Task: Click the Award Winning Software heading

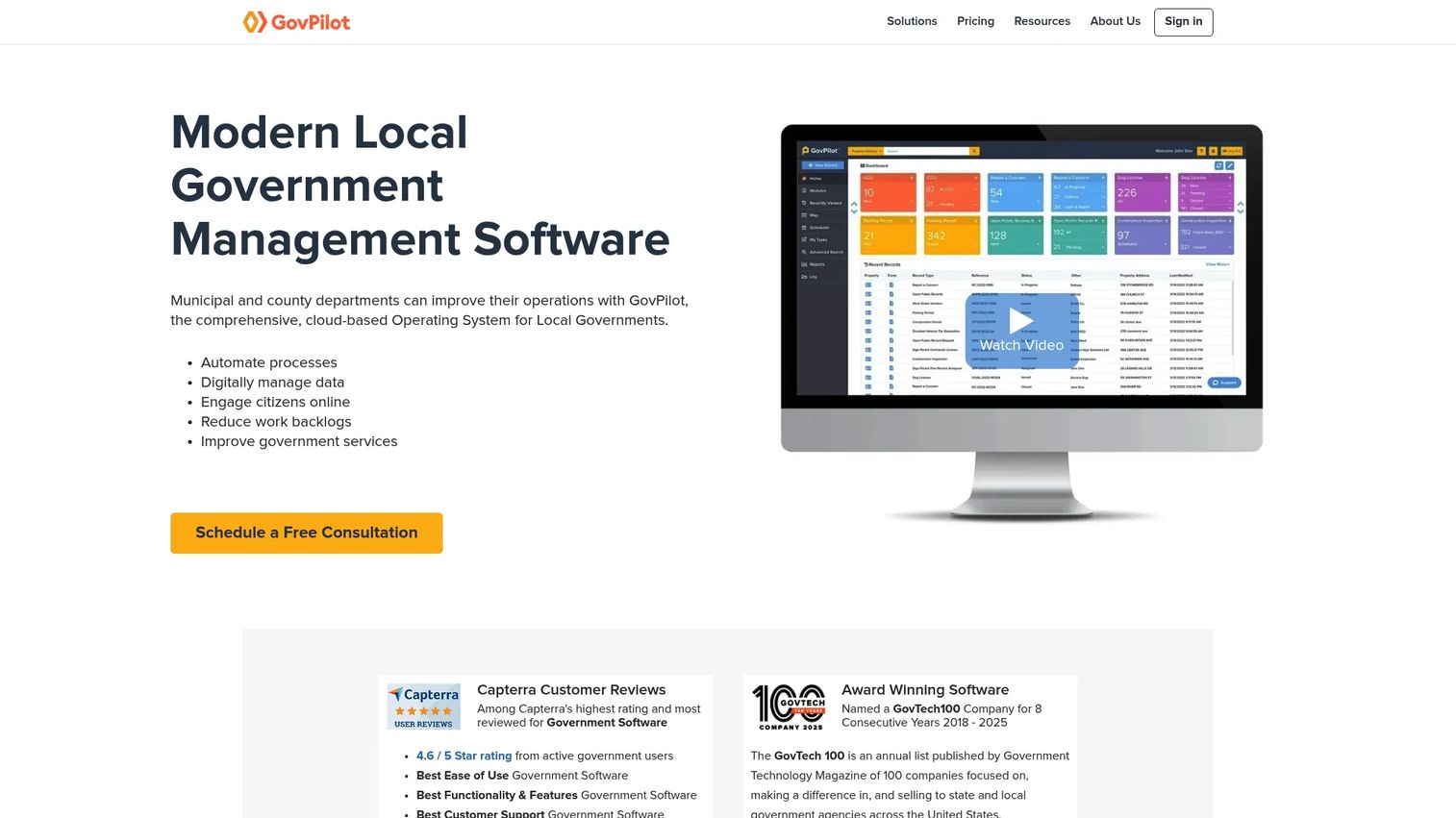Action: tap(925, 689)
